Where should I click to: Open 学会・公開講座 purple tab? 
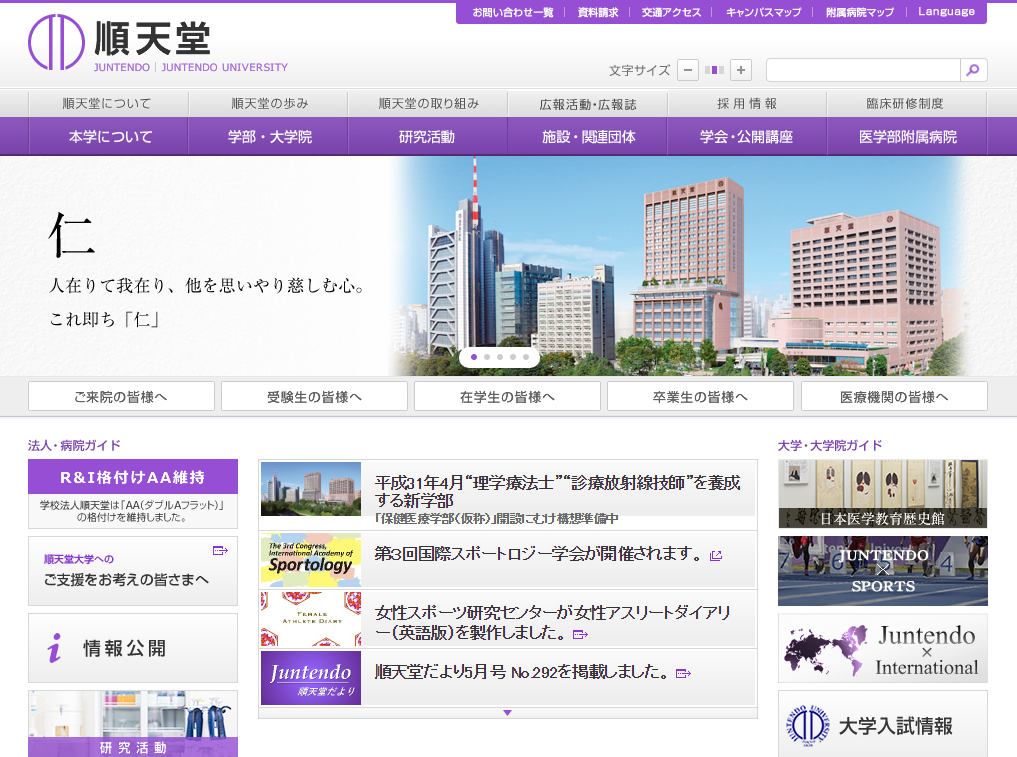click(747, 137)
